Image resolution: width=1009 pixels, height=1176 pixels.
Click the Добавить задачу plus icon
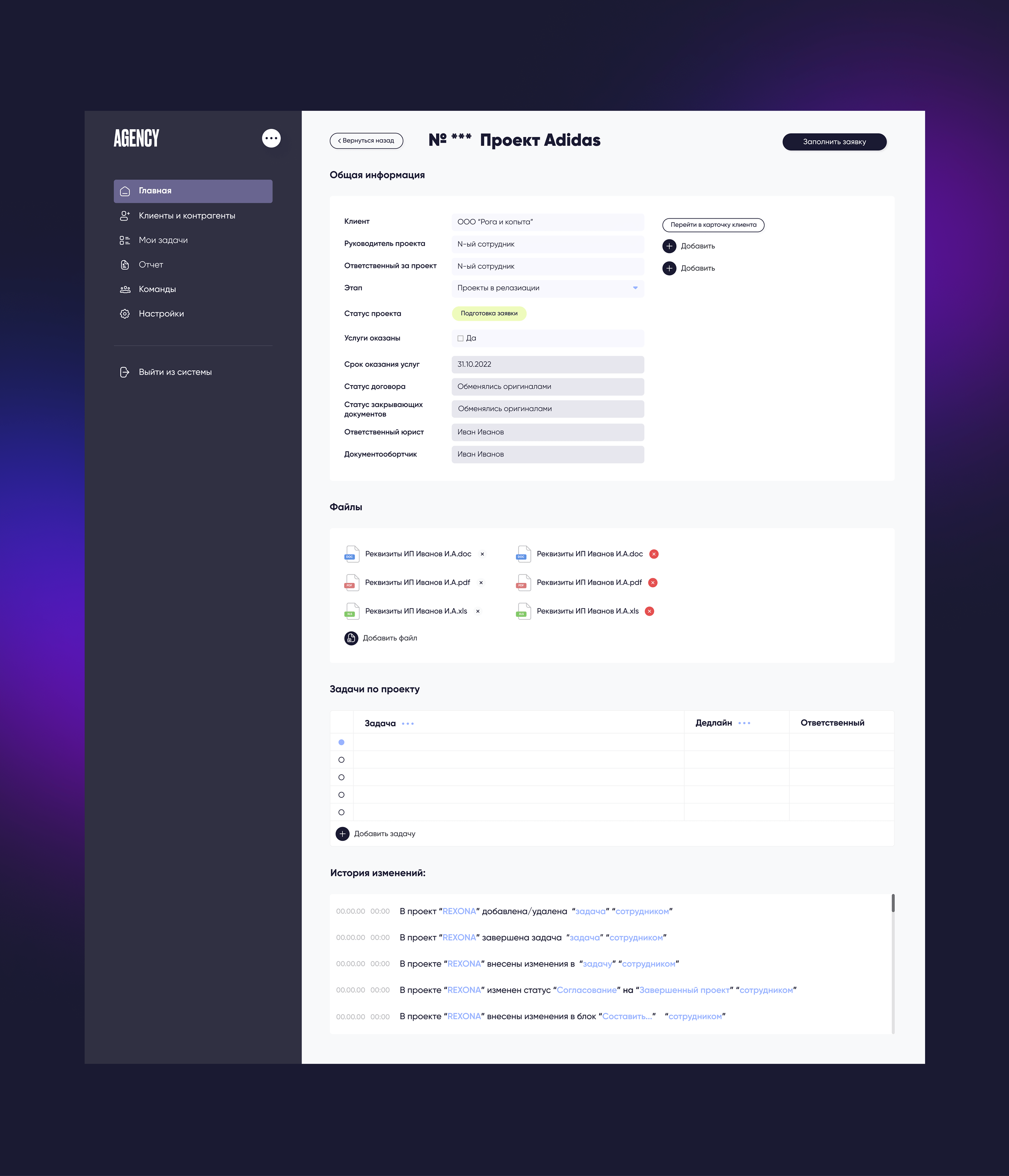click(x=342, y=834)
